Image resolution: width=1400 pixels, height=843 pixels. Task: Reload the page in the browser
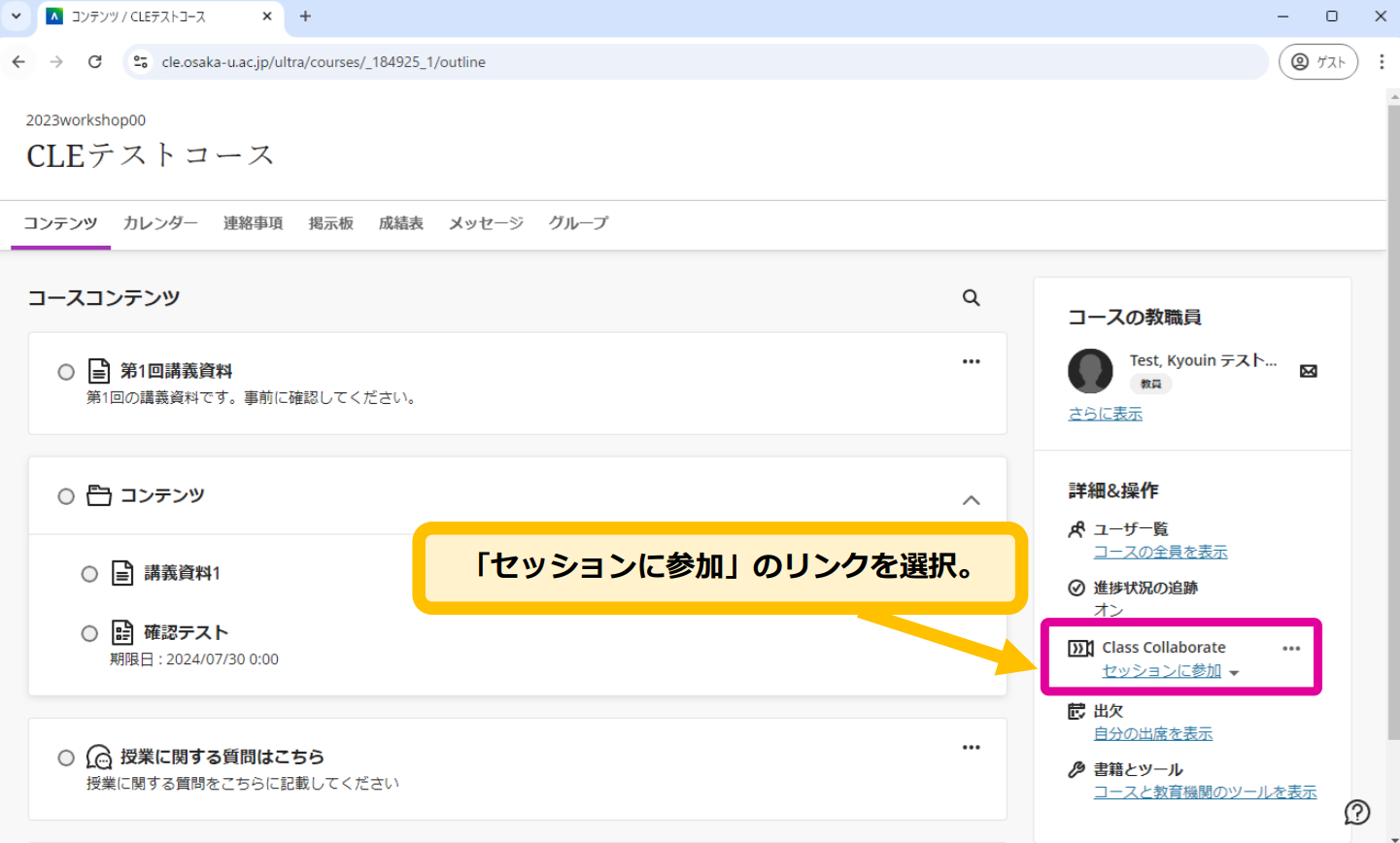click(94, 61)
